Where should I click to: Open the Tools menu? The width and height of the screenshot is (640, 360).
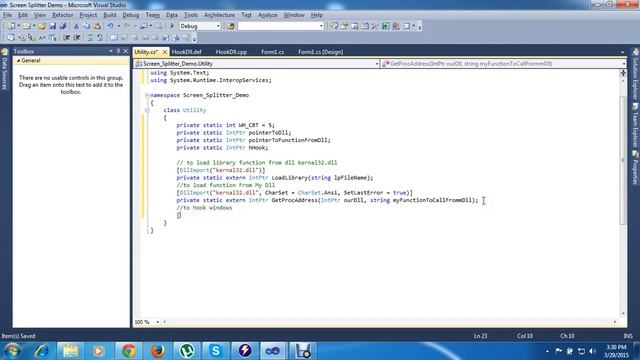(191, 15)
